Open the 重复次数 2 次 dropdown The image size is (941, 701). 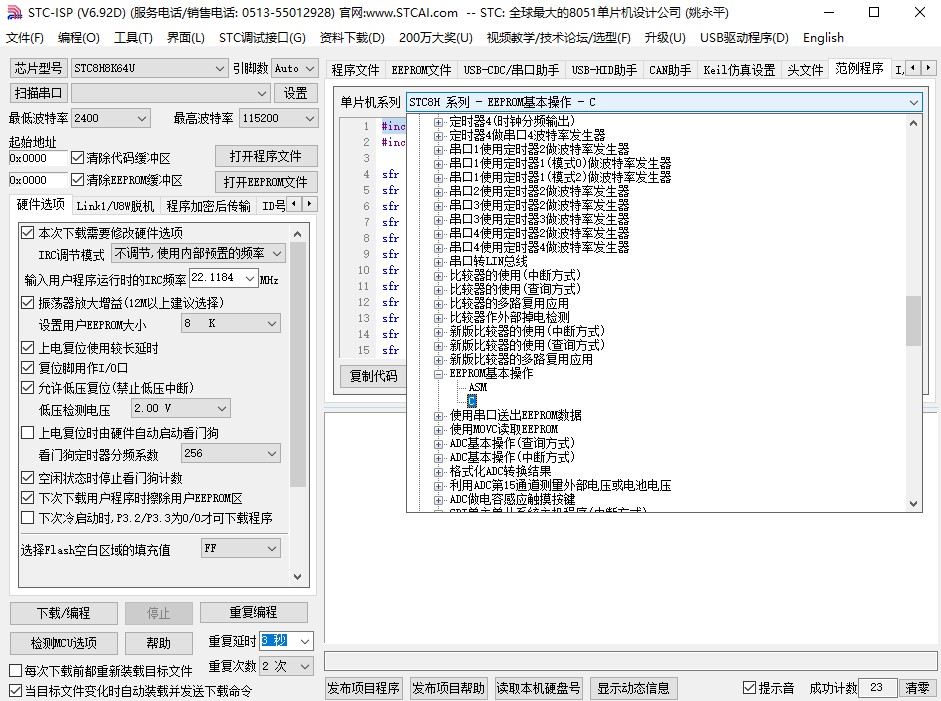[x=305, y=666]
